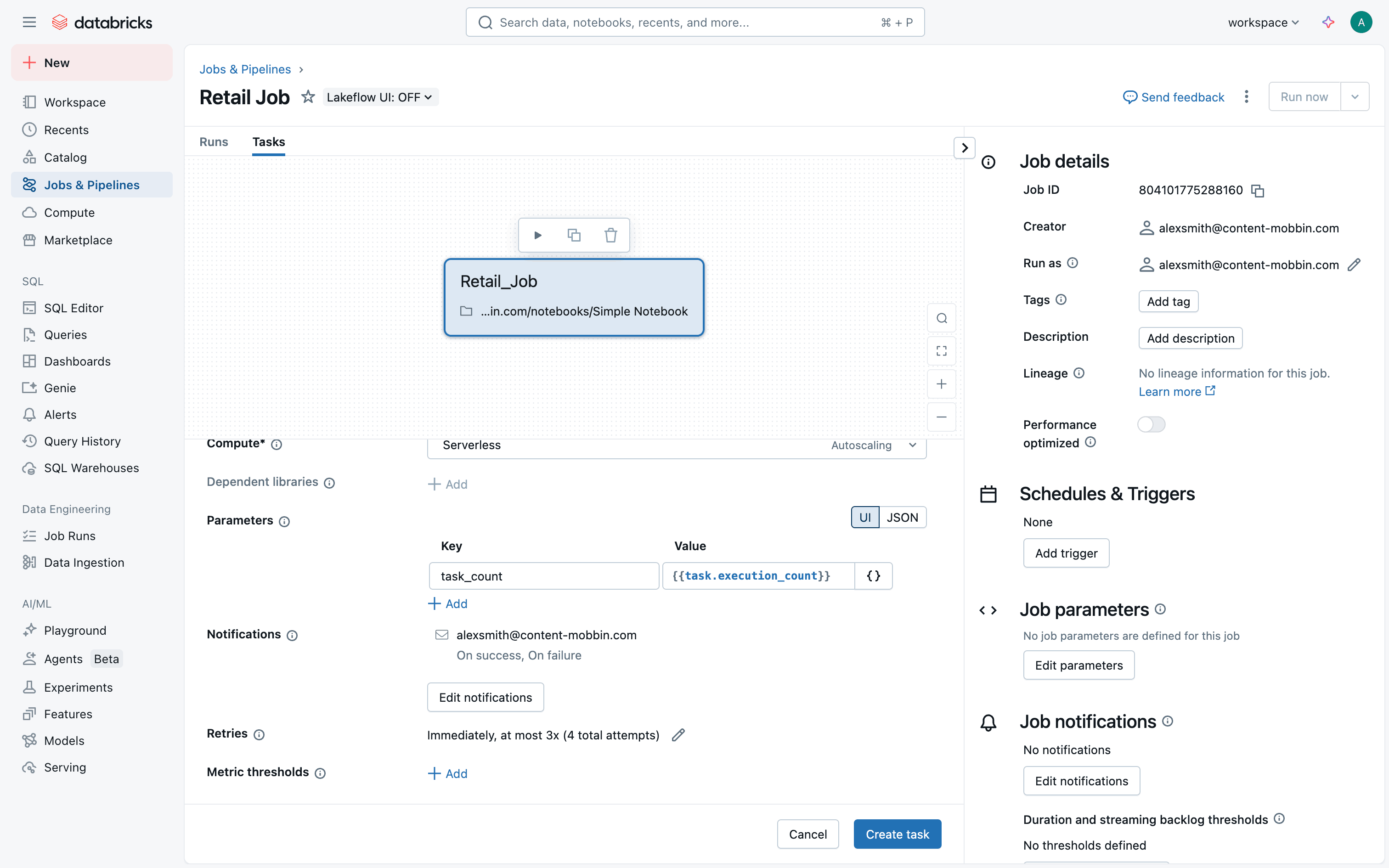Switch parameters view to UI
This screenshot has width=1389, height=868.
click(865, 517)
